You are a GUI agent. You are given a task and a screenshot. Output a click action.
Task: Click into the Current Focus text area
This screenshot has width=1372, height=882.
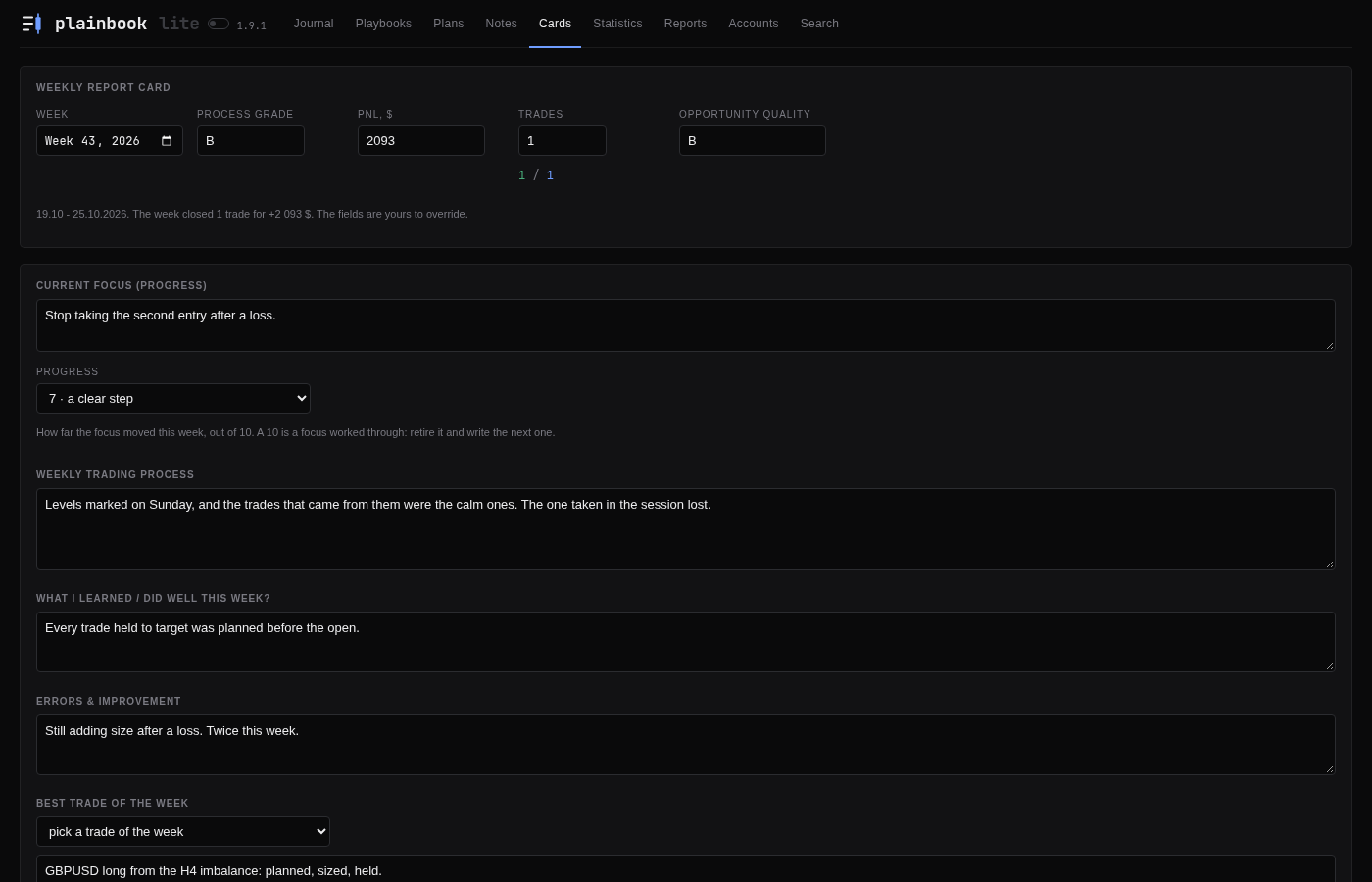point(686,325)
